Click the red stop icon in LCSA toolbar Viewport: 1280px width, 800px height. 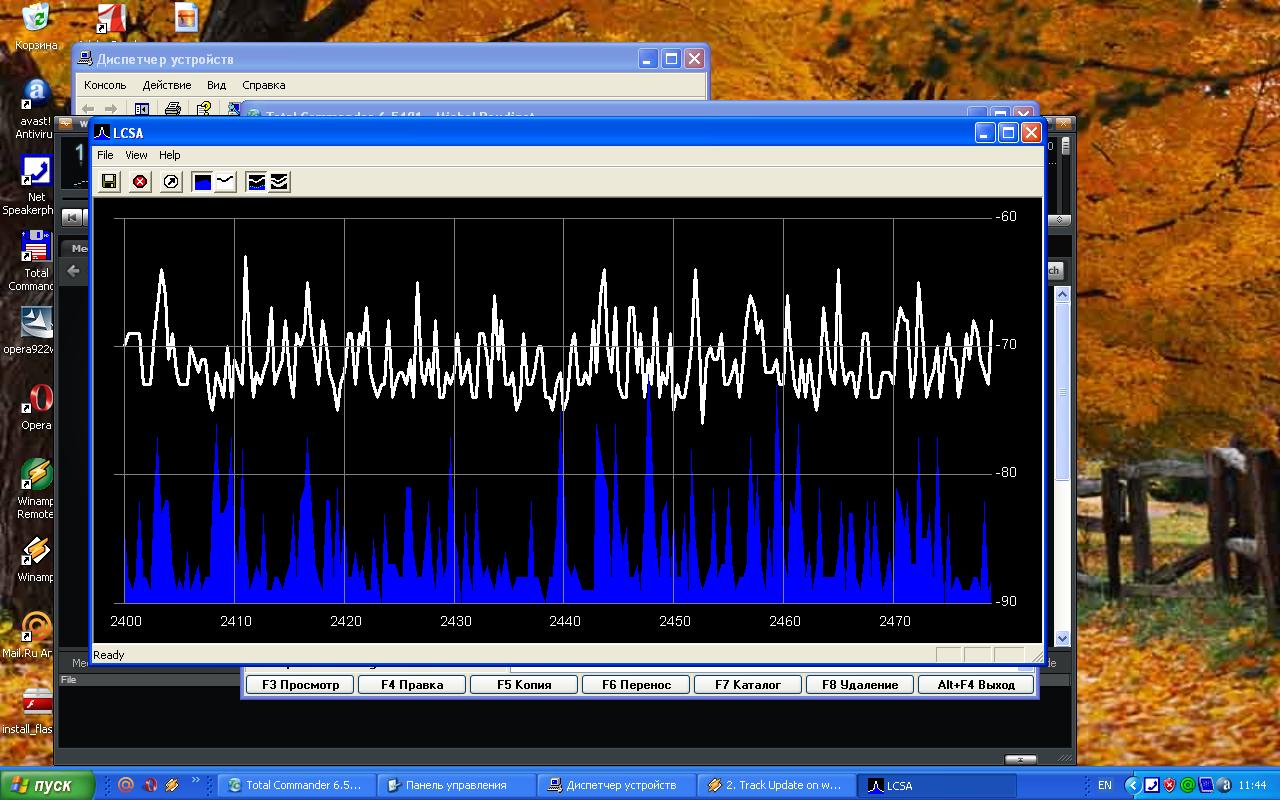click(140, 181)
